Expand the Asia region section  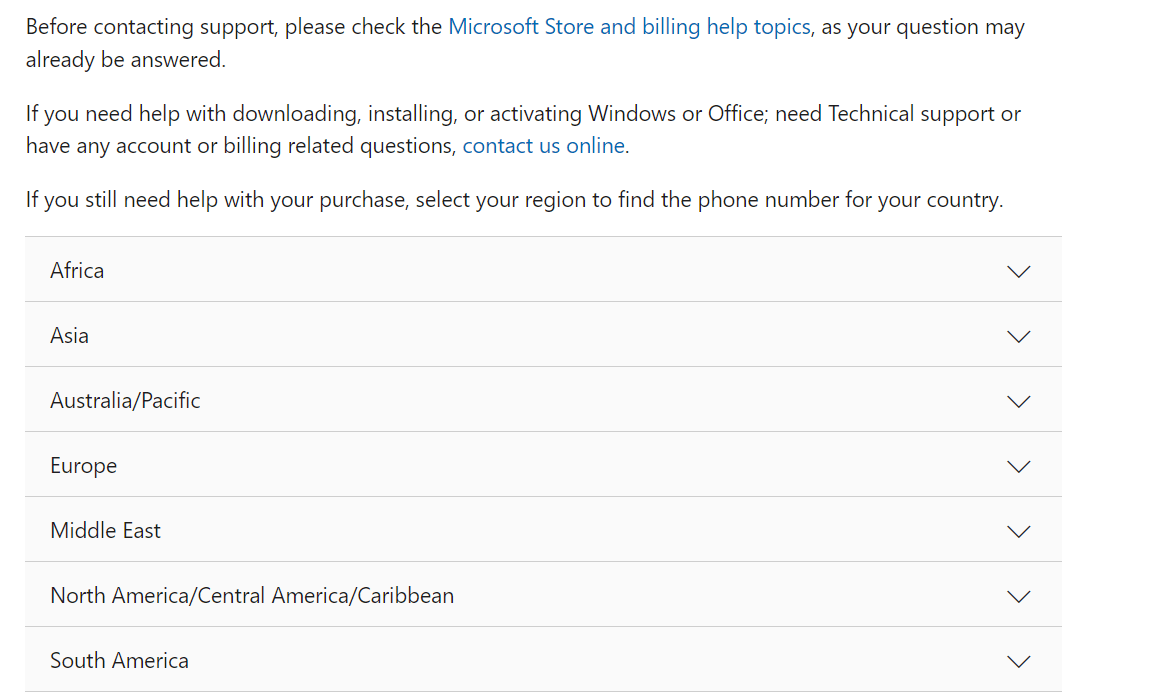70,335
